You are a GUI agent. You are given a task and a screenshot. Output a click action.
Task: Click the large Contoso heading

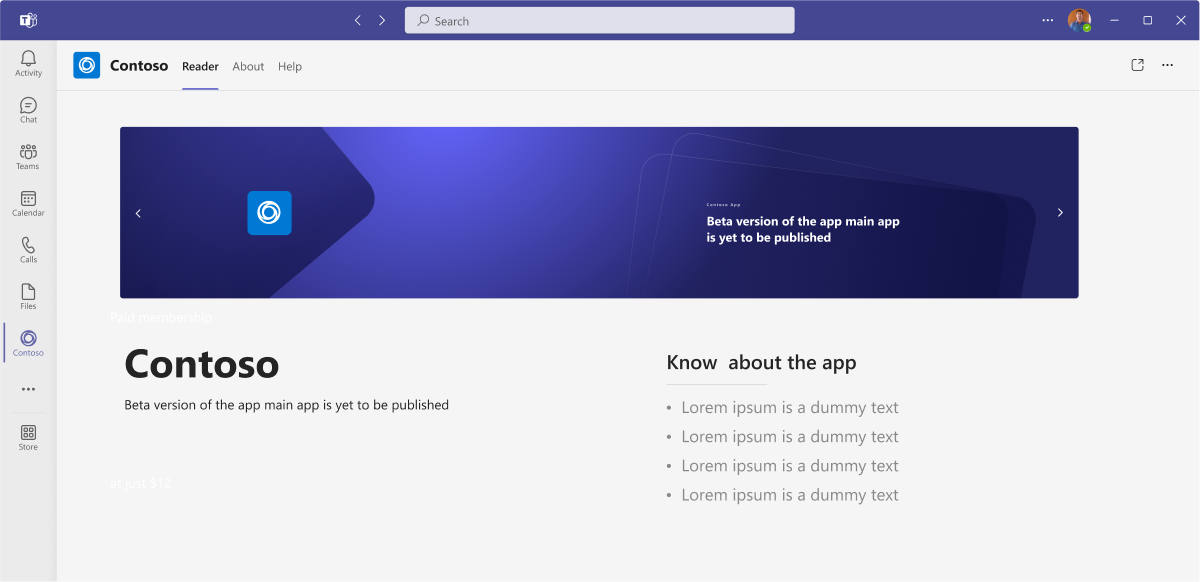202,364
